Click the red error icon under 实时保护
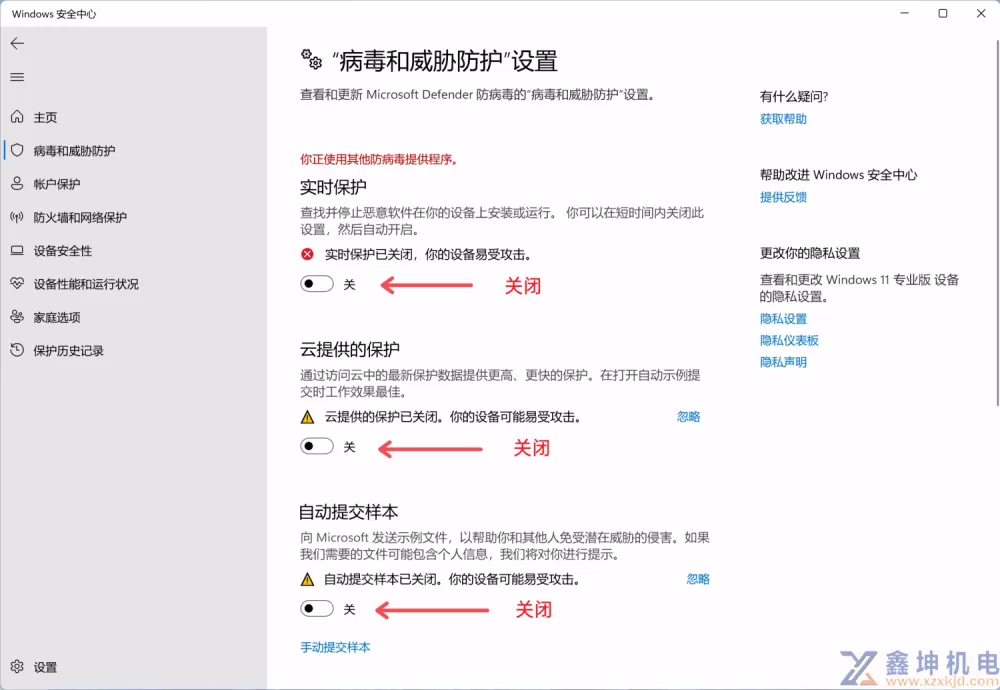The image size is (1000, 690). click(x=307, y=254)
